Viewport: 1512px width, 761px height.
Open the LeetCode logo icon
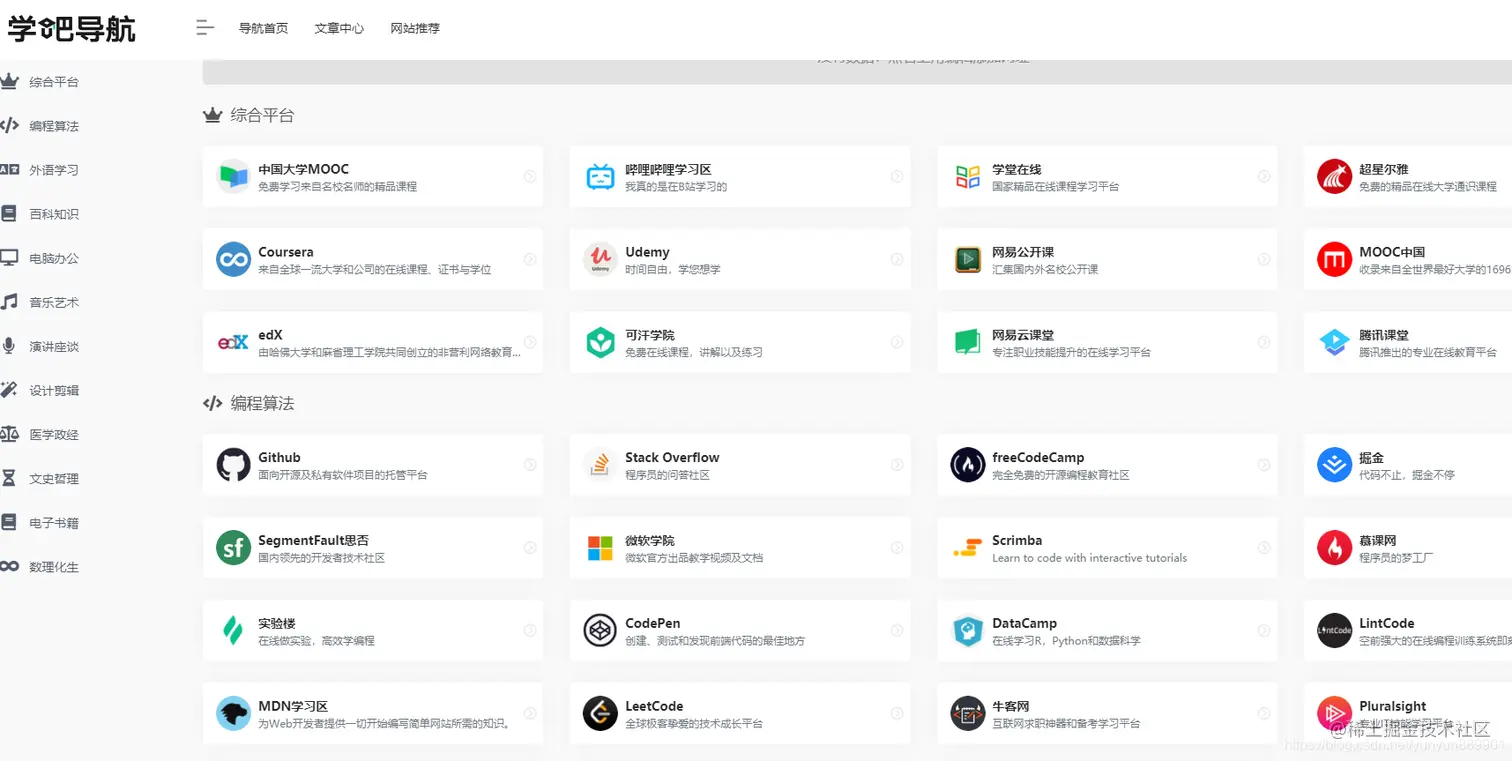coord(600,714)
